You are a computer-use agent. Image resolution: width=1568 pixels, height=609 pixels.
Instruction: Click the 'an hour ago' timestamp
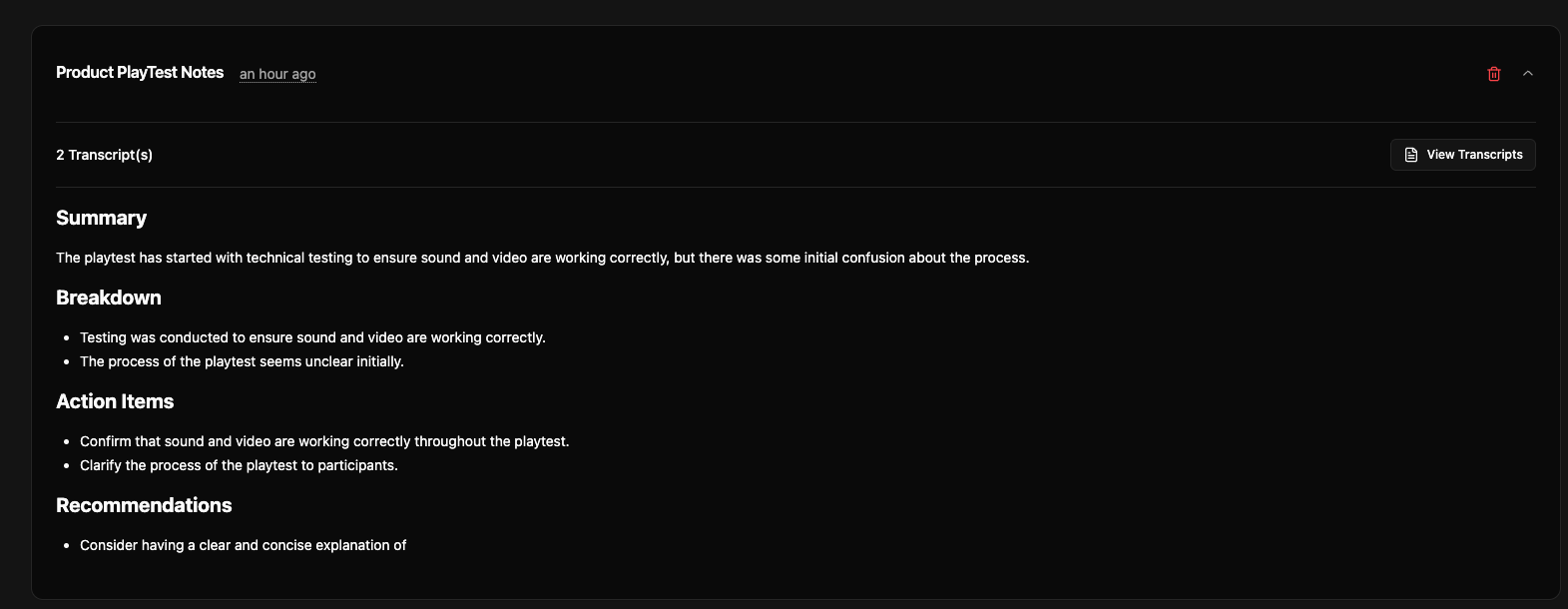click(277, 74)
